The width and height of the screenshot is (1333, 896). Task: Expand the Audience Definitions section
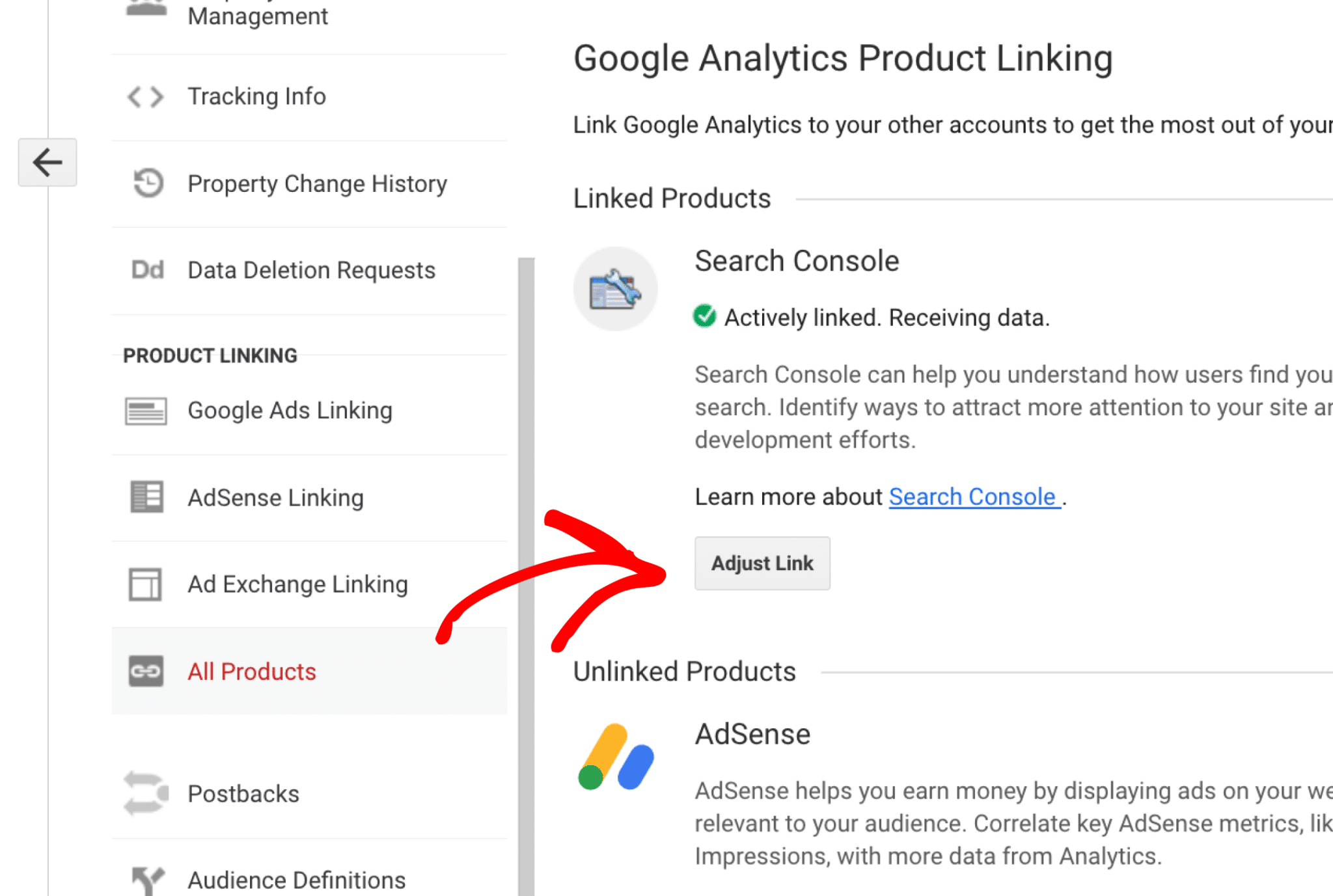point(296,880)
